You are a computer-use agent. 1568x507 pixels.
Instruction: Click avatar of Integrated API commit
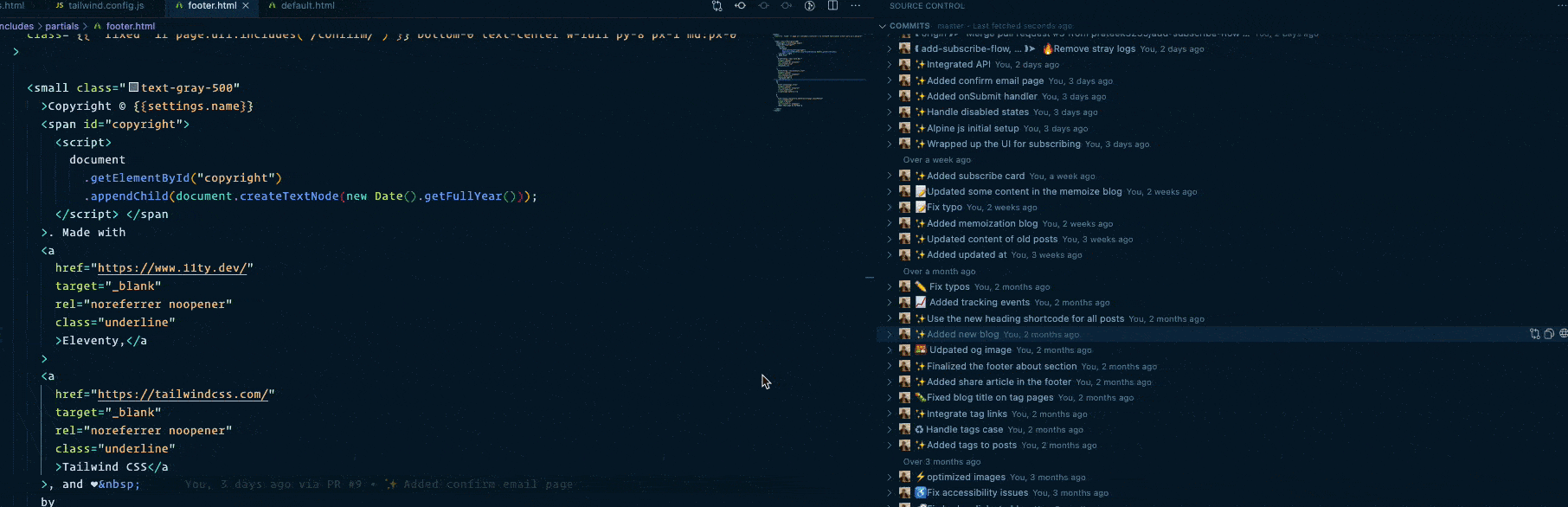click(x=904, y=65)
